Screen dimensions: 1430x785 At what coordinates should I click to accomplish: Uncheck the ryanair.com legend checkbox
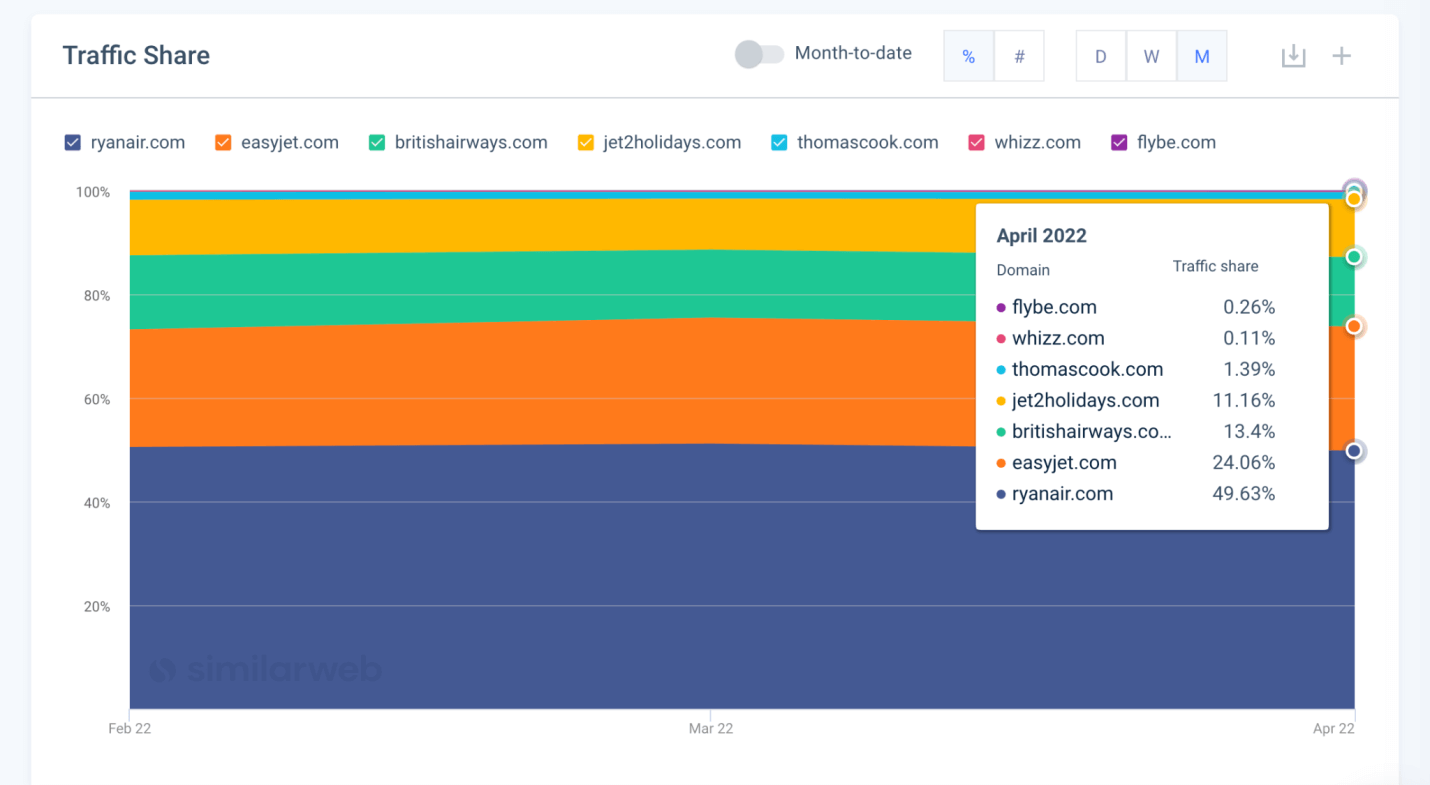(72, 143)
